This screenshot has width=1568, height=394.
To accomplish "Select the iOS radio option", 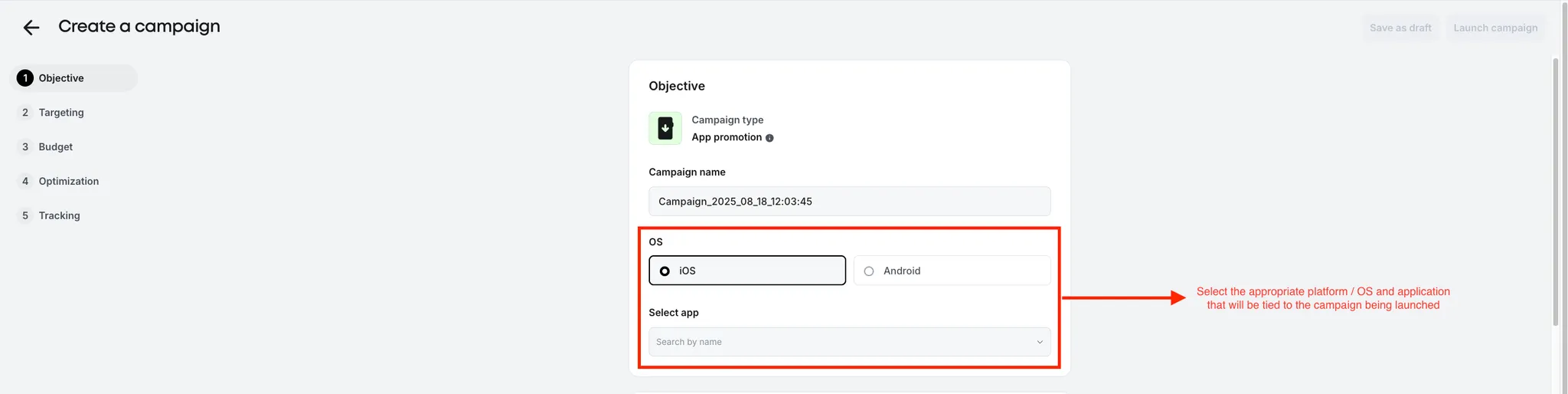I will click(665, 271).
